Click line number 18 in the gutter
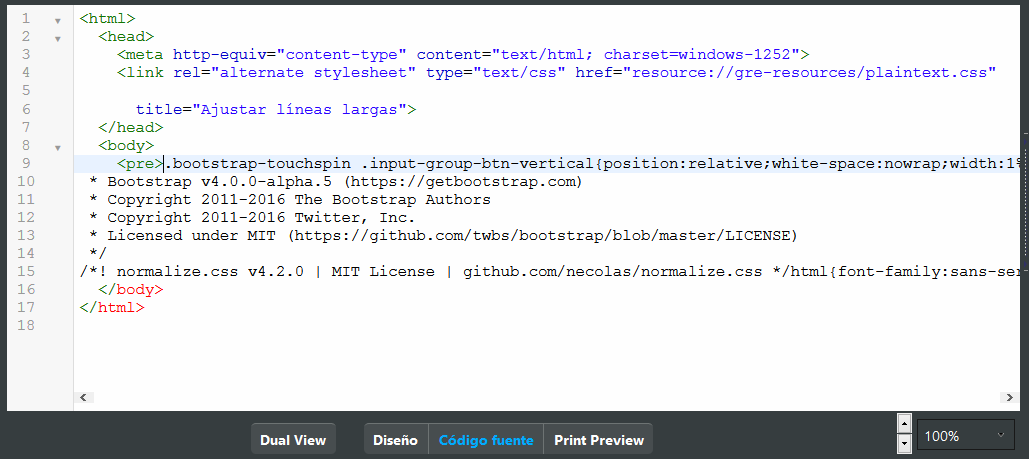The width and height of the screenshot is (1029, 459). point(26,325)
